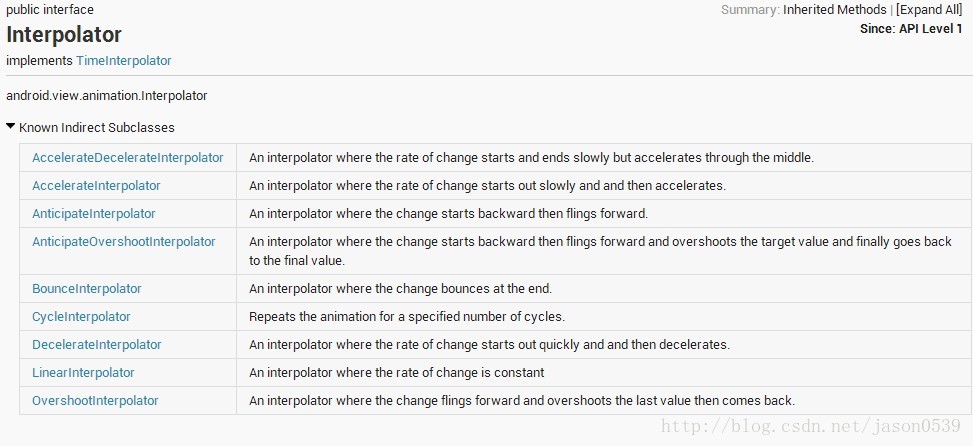Open AnticipateOvershootInterpolator class page
973x446 pixels.
click(124, 242)
